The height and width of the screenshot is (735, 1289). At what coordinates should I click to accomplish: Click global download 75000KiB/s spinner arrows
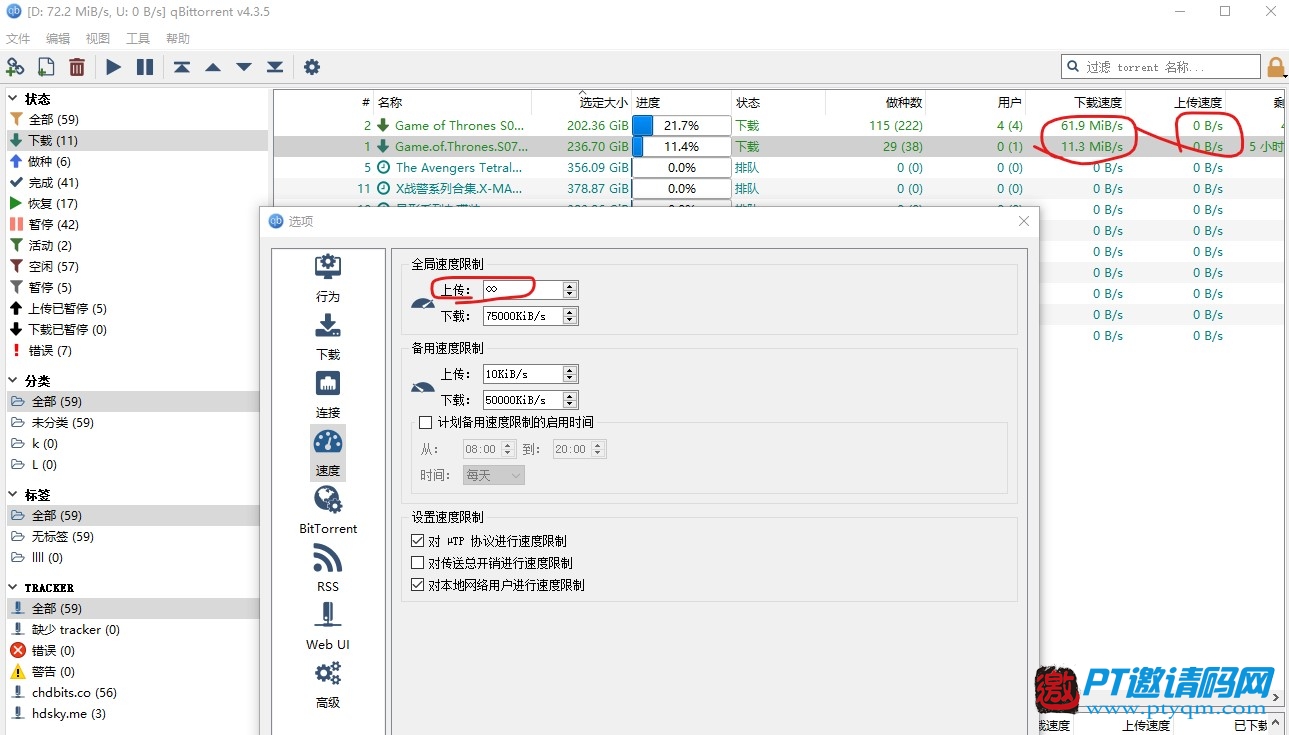[570, 315]
